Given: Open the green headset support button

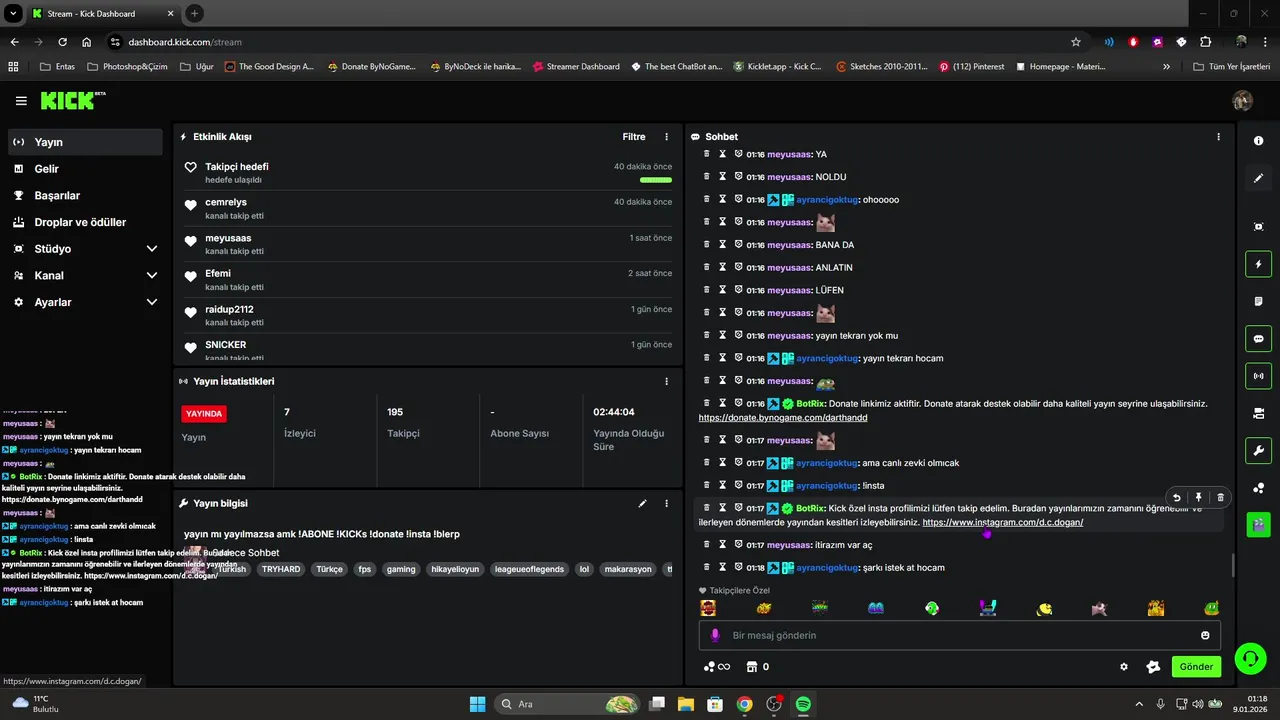Looking at the screenshot, I should (1250, 659).
